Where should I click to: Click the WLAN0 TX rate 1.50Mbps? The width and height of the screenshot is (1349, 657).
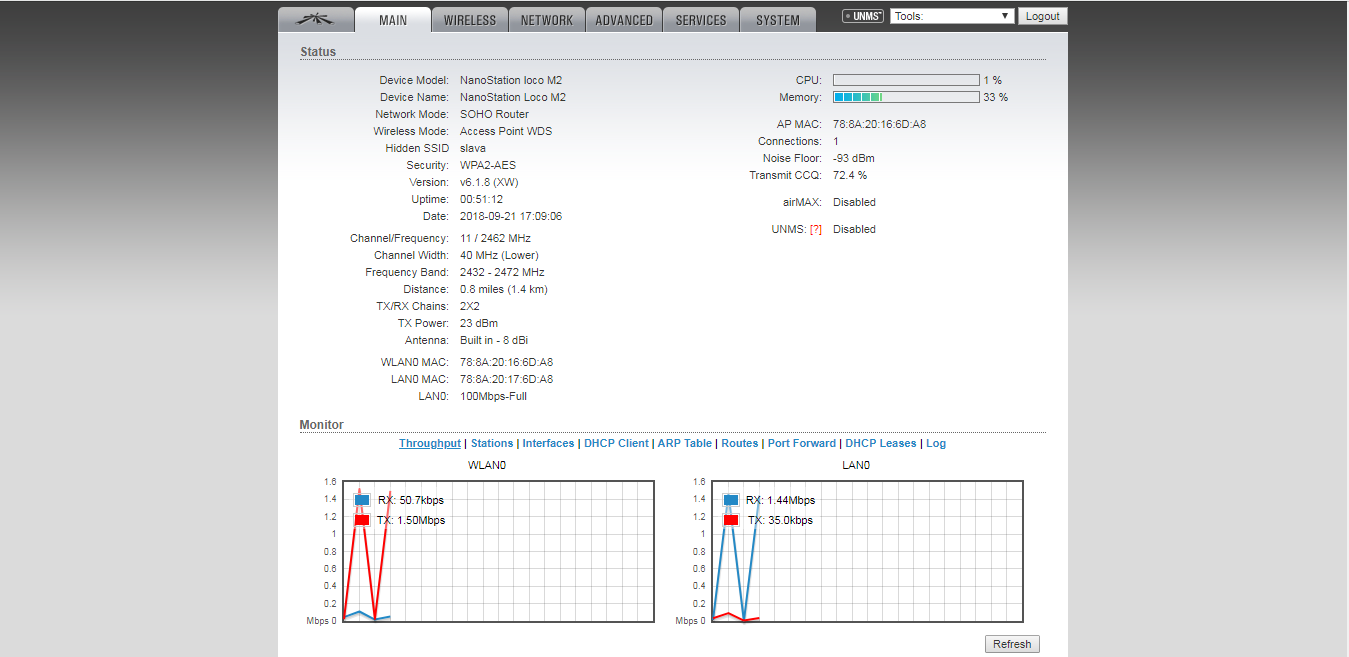(x=421, y=520)
